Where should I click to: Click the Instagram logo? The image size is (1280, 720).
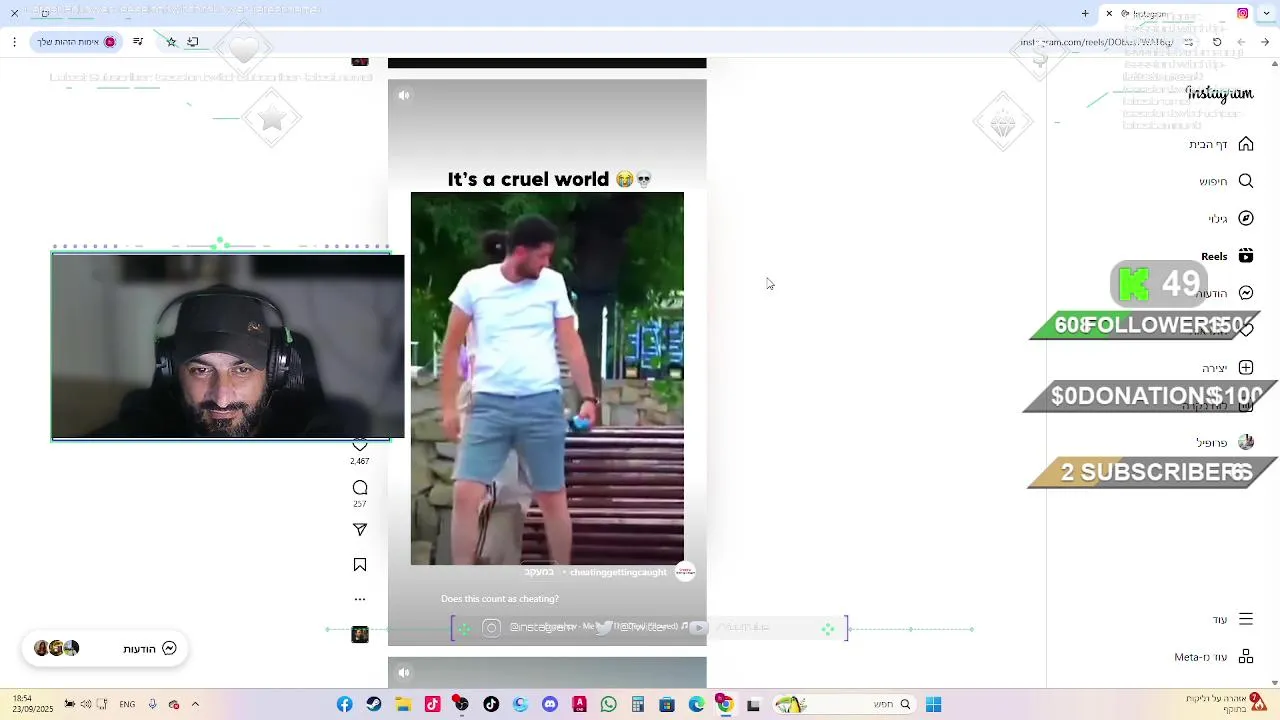(1219, 94)
